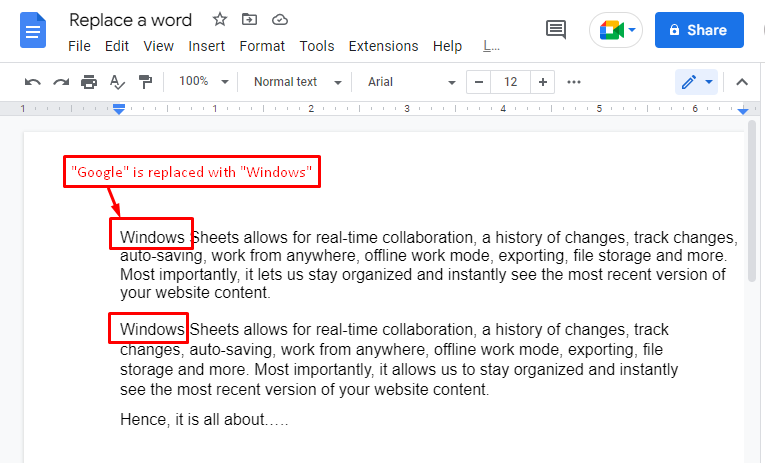This screenshot has height=463, width=765.
Task: Click the text your website content. in the first paragraph
Action: (195, 293)
